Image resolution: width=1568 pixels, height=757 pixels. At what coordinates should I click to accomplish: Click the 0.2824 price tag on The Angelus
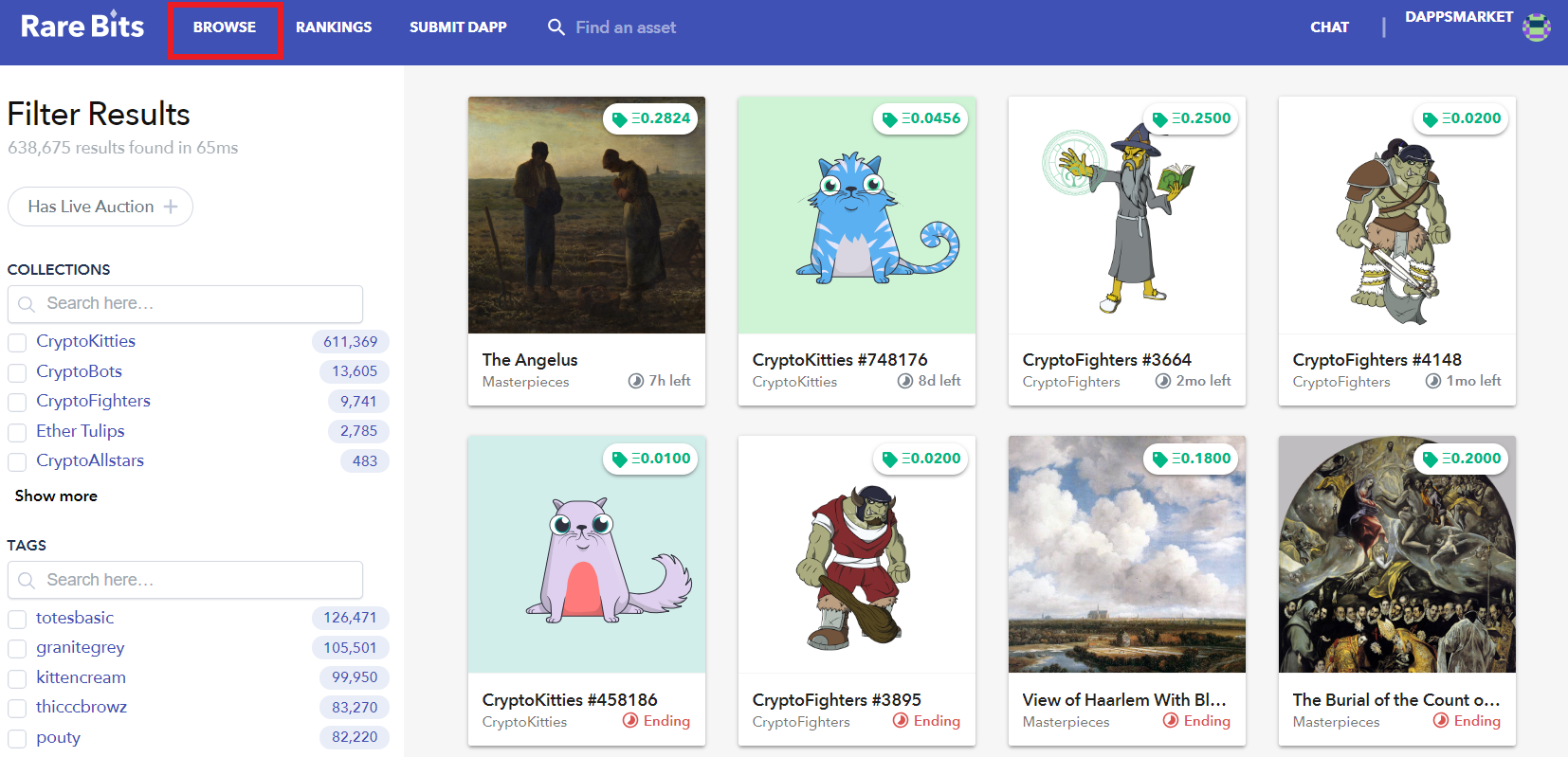pyautogui.click(x=651, y=118)
